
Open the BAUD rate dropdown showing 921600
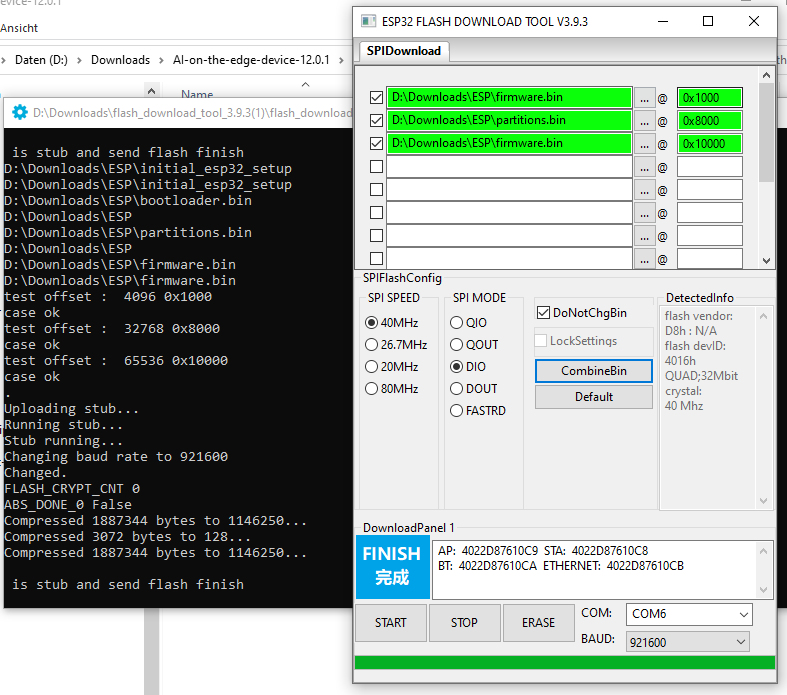pos(688,642)
